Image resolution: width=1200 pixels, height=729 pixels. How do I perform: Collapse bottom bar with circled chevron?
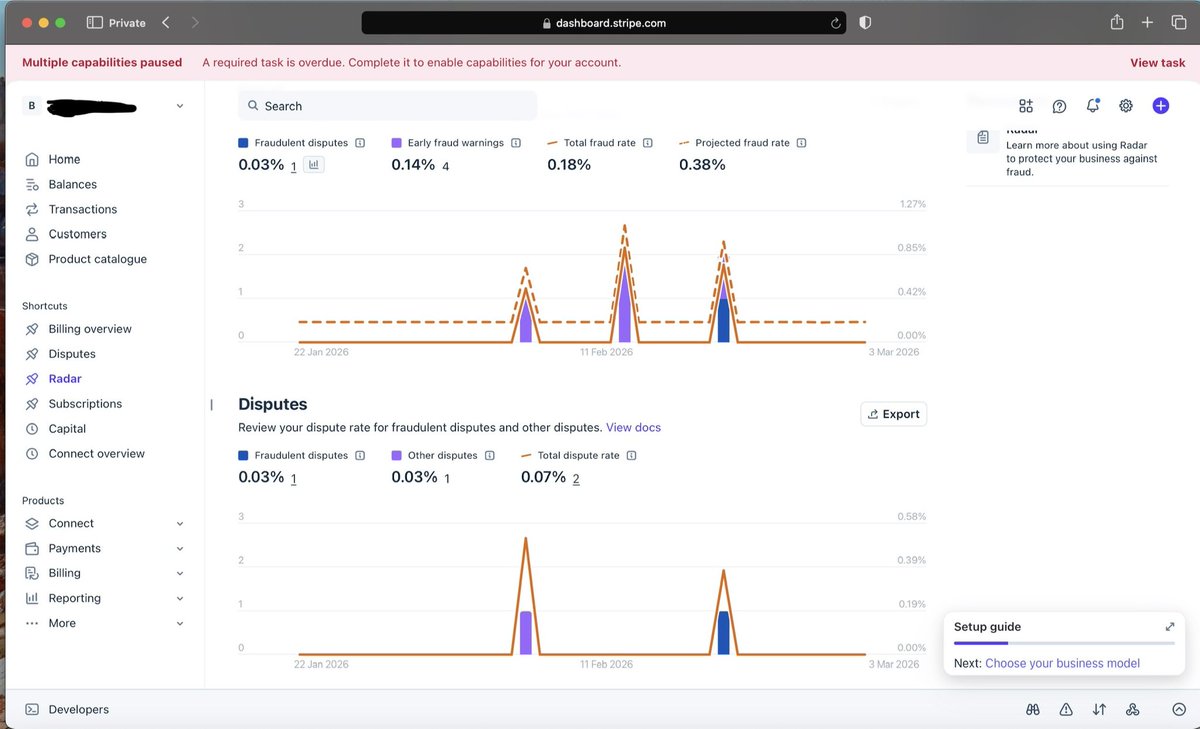click(1178, 709)
